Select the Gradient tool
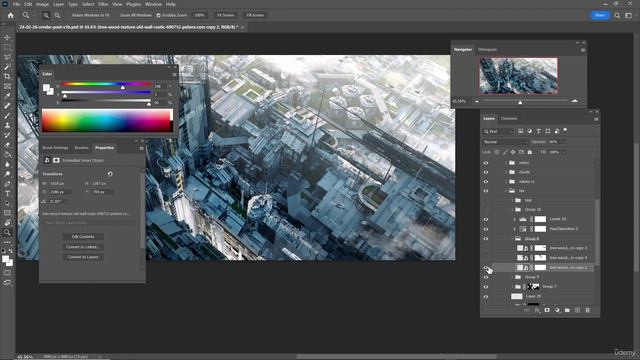 [x=7, y=155]
